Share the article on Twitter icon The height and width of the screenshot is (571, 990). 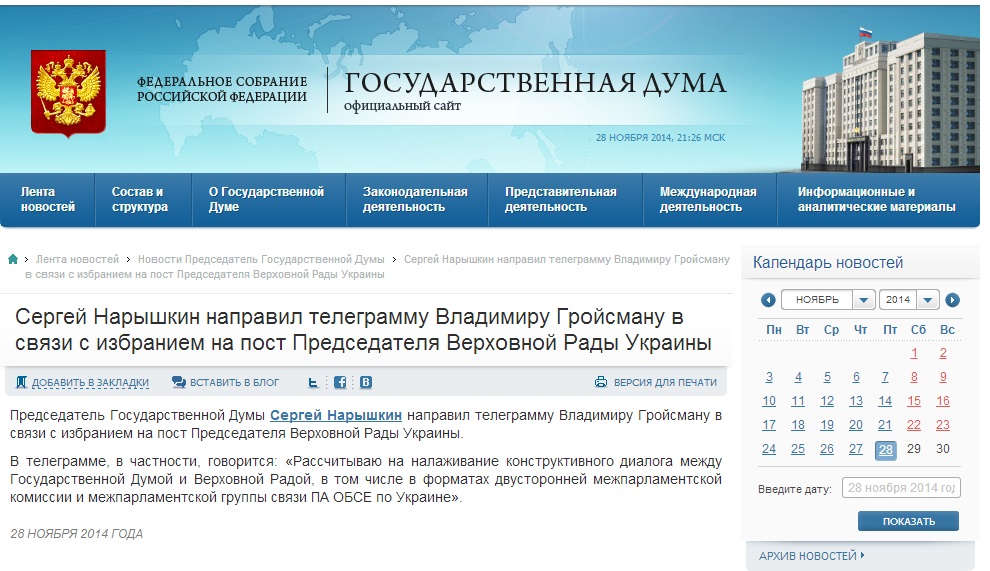(x=313, y=382)
